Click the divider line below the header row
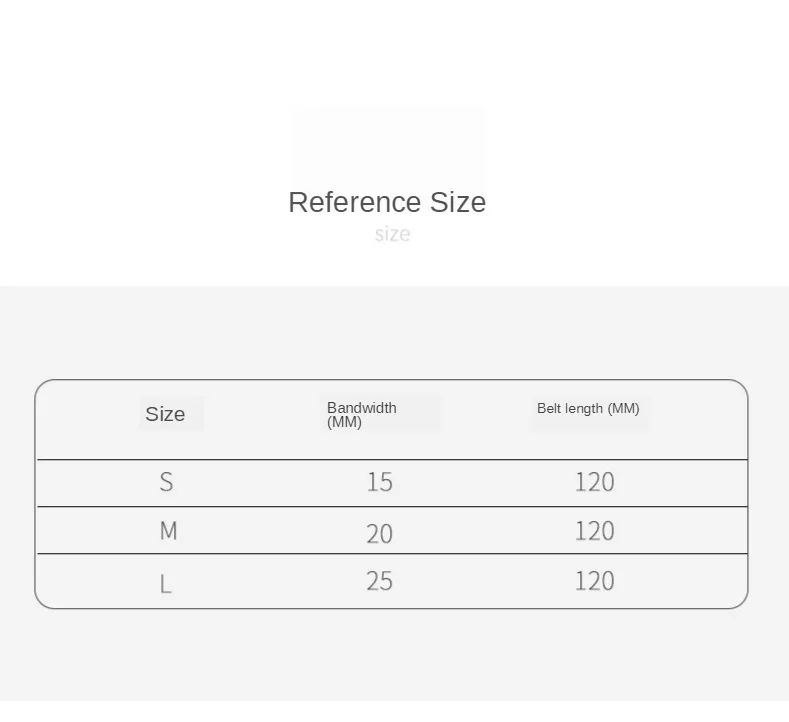789x722 pixels. point(392,460)
